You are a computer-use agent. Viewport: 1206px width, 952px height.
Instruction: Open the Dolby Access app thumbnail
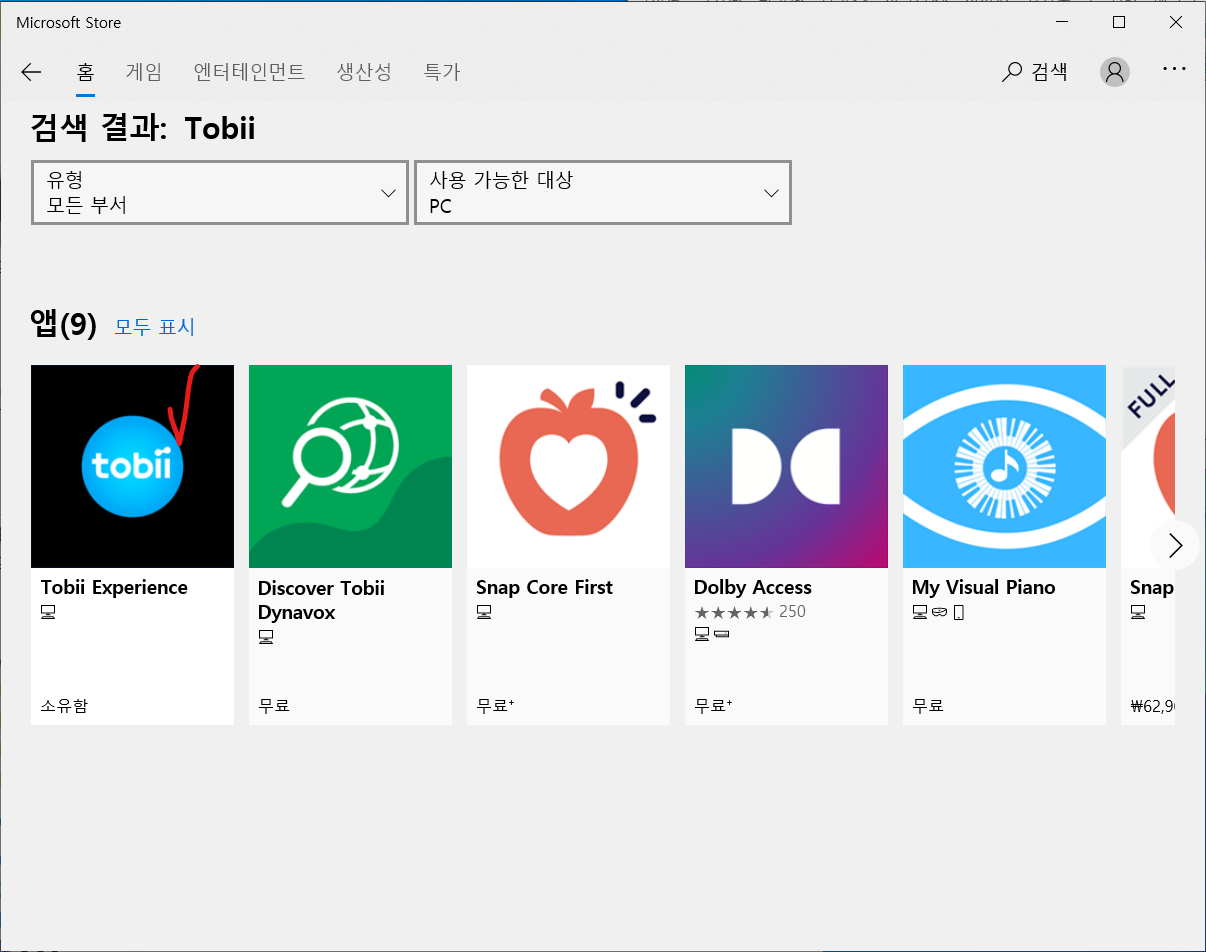pyautogui.click(x=786, y=466)
